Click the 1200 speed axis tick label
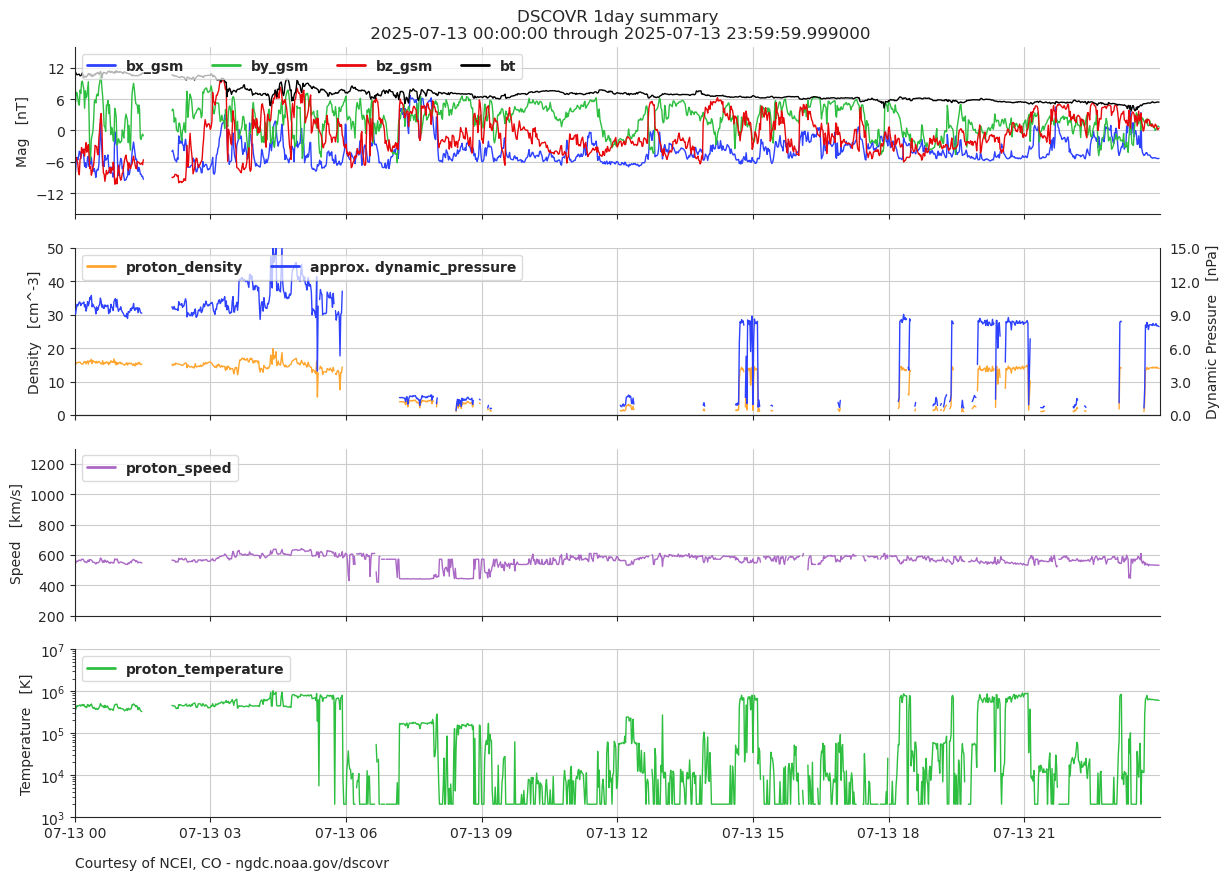1230x880 pixels. [49, 464]
